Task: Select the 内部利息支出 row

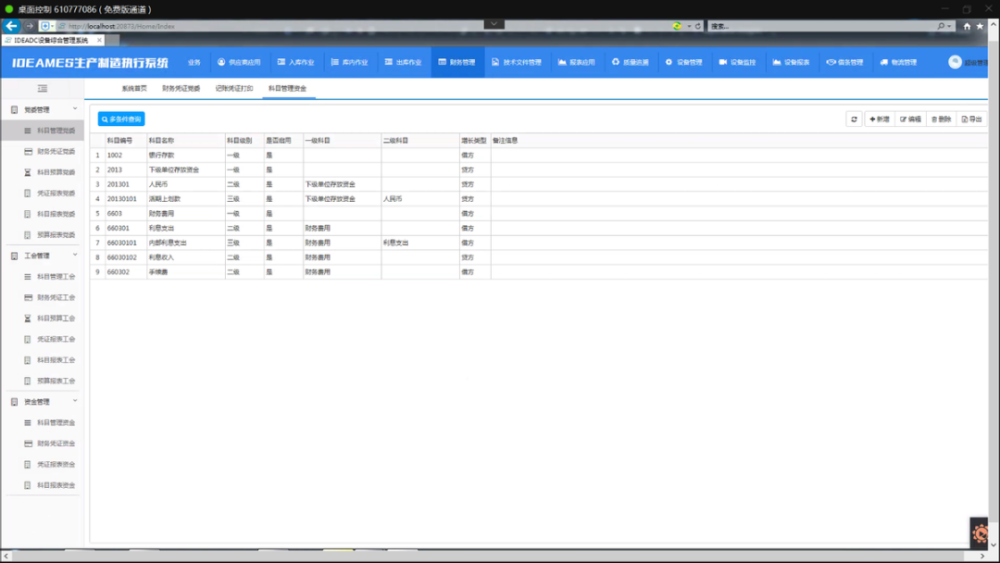Action: (539, 243)
